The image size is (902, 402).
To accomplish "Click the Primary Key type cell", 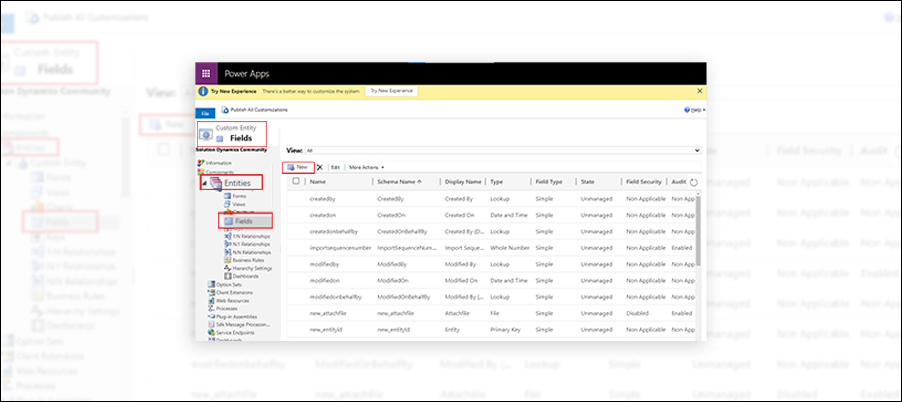I will coord(504,330).
